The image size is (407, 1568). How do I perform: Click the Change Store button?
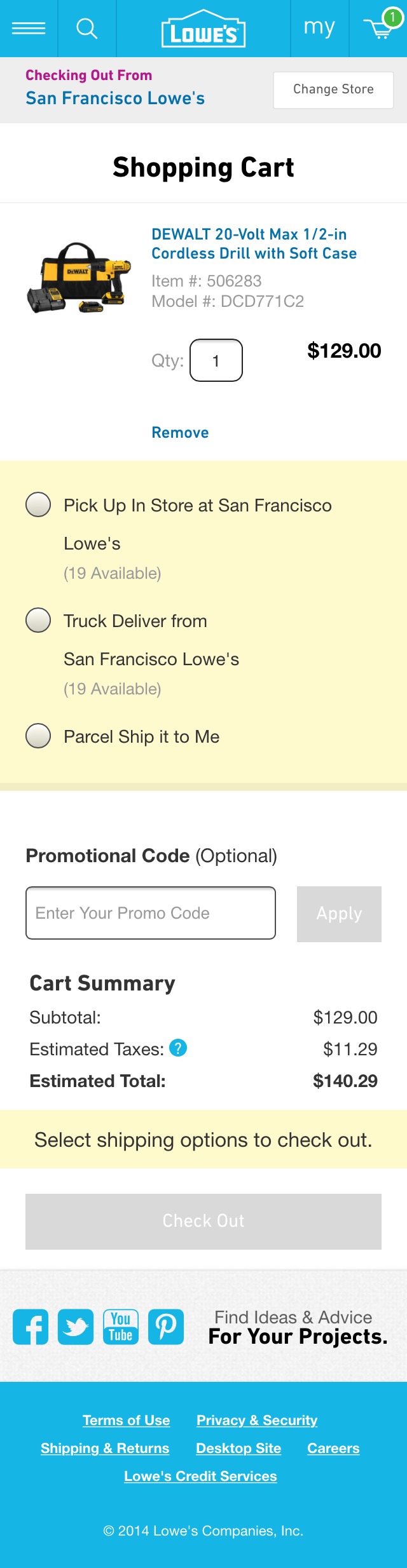click(x=333, y=89)
